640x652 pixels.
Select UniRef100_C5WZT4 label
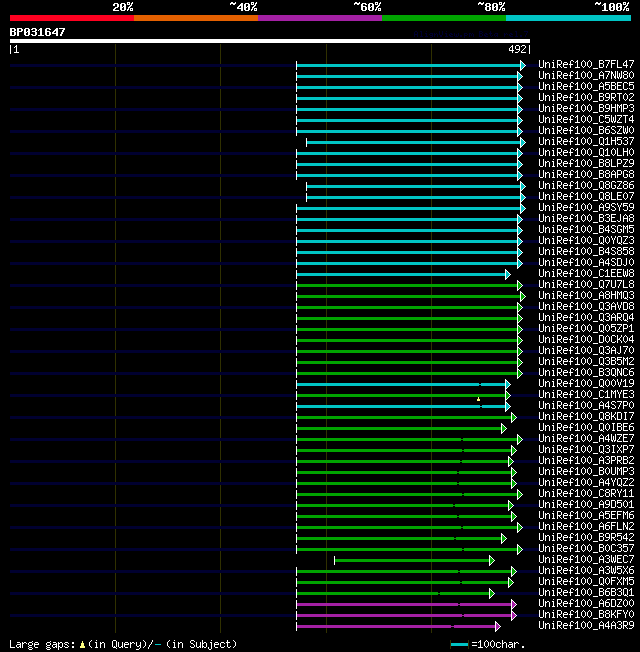[x=586, y=120]
